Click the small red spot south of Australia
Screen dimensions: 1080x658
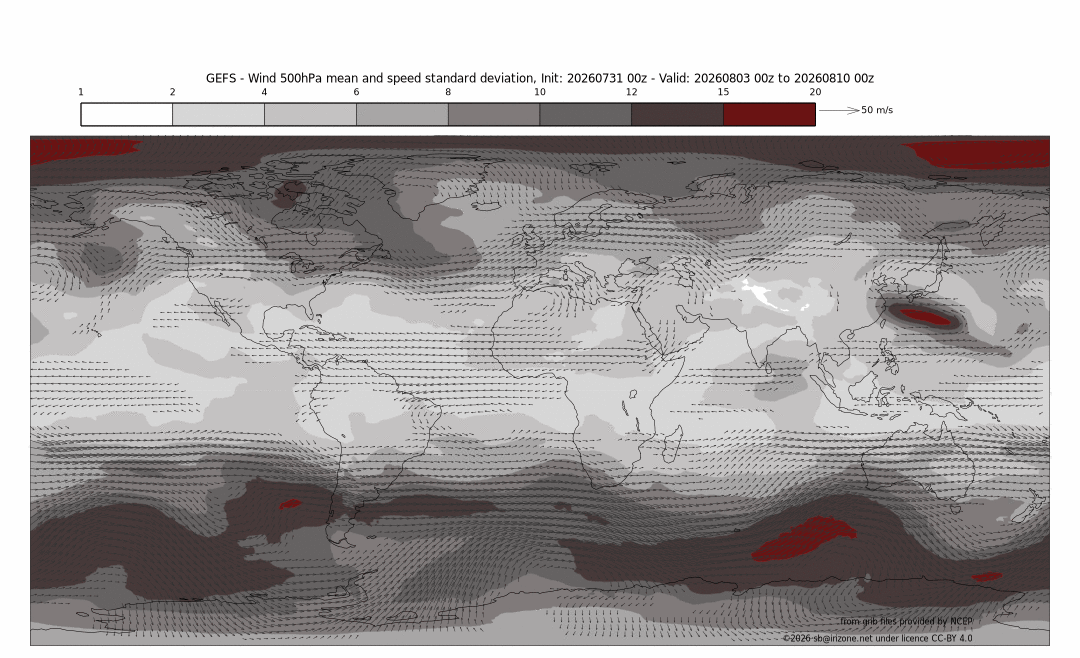(x=986, y=577)
